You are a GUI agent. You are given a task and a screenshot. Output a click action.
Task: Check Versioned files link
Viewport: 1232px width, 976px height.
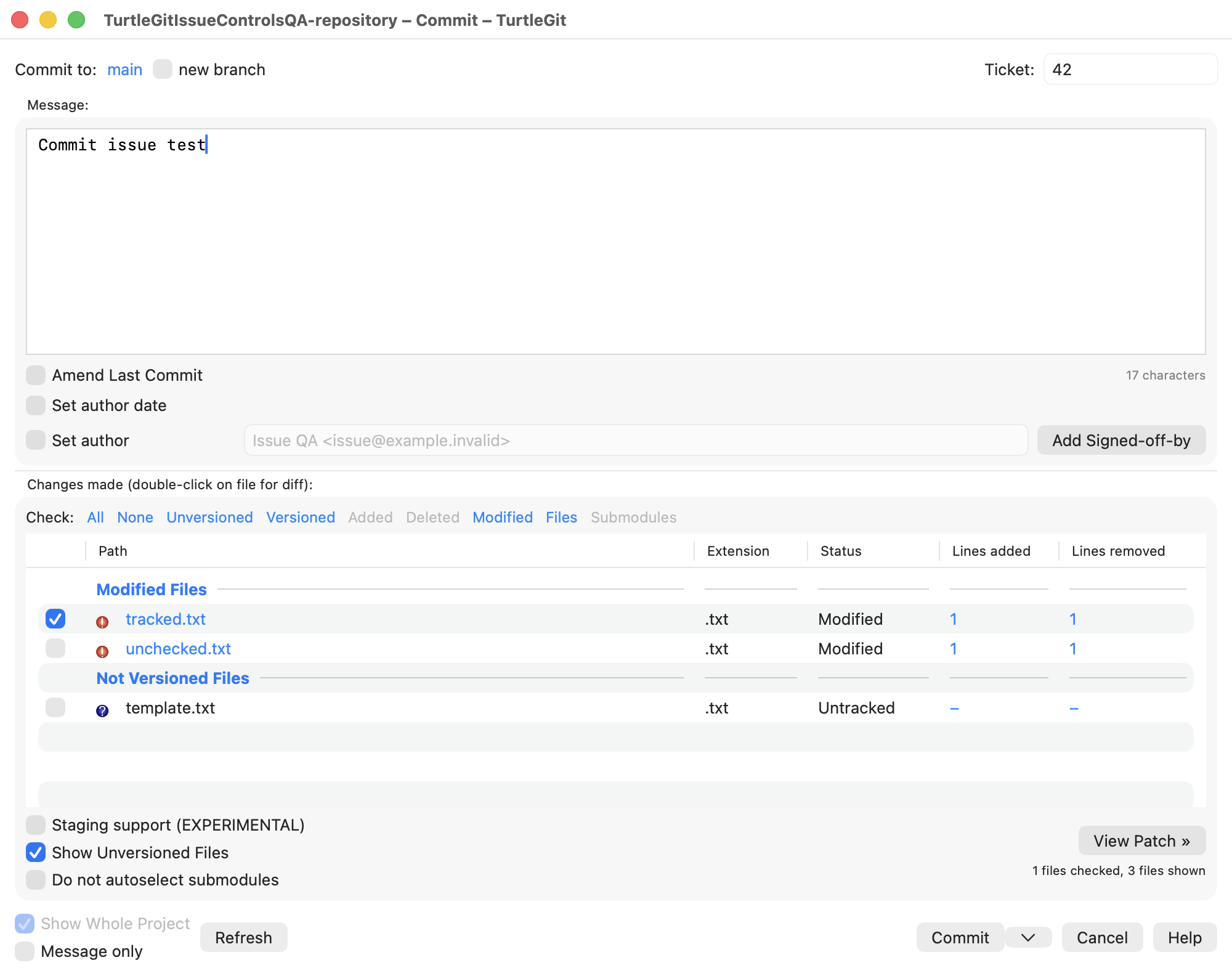tap(301, 518)
